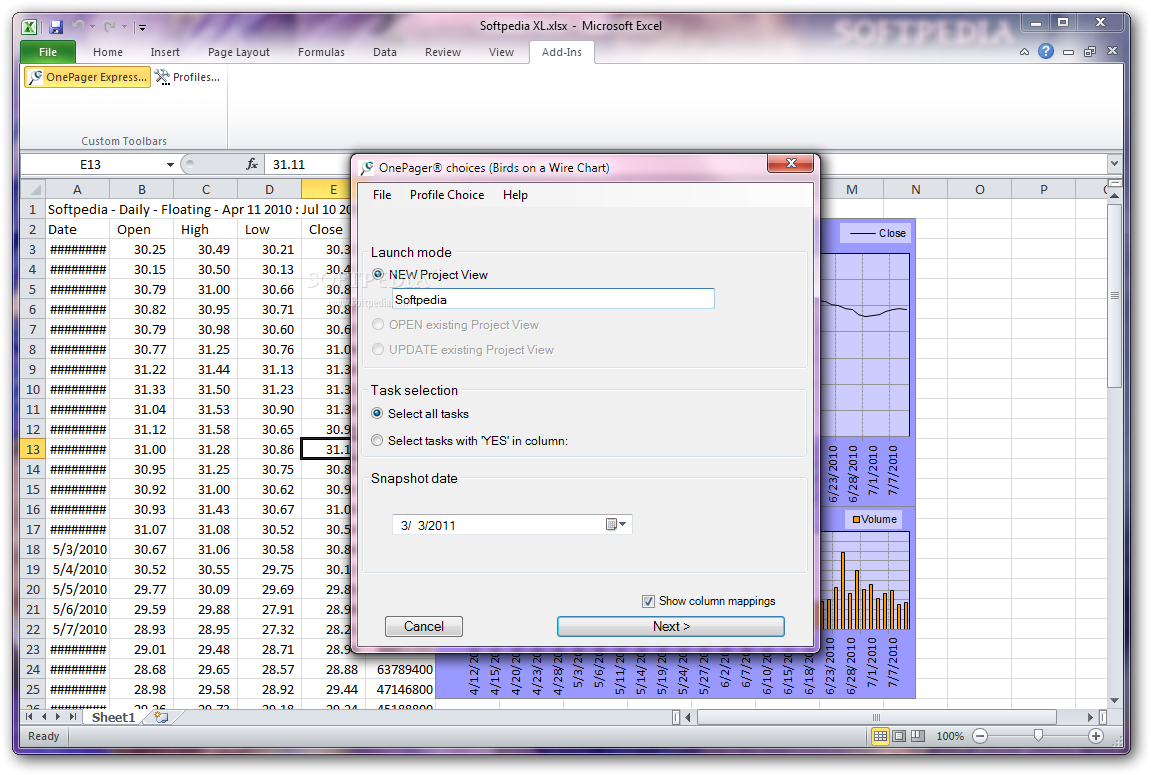Open the Profiles tool
1151x775 pixels.
click(187, 77)
